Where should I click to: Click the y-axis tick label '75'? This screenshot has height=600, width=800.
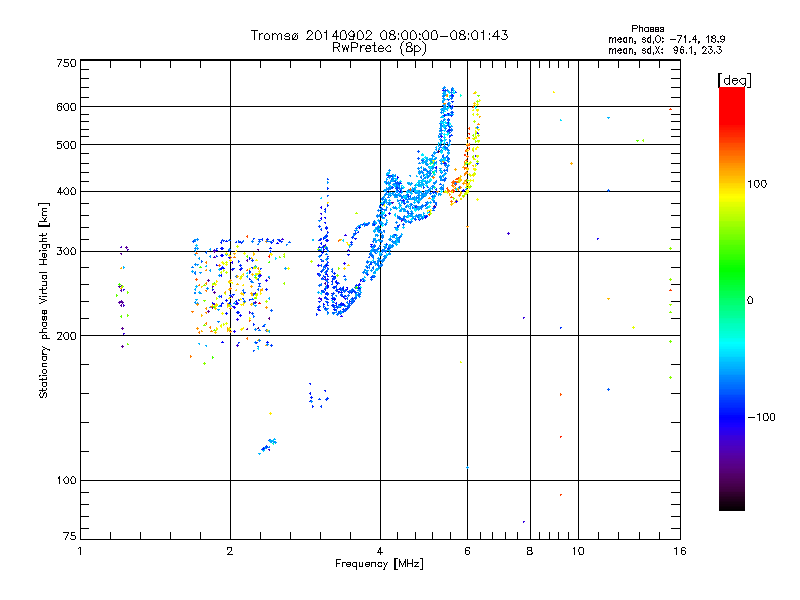tap(70, 536)
